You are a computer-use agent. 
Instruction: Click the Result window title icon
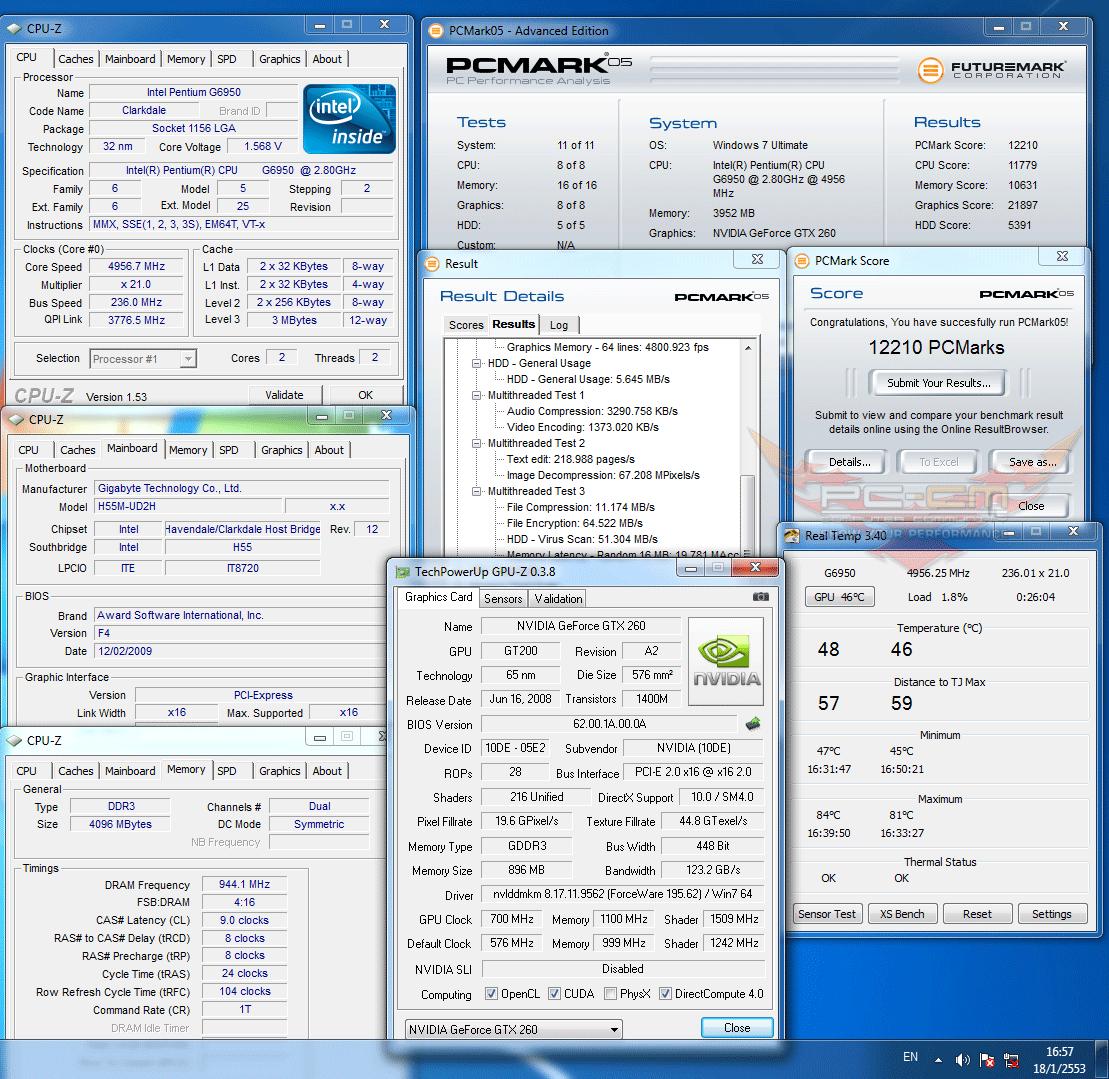431,264
